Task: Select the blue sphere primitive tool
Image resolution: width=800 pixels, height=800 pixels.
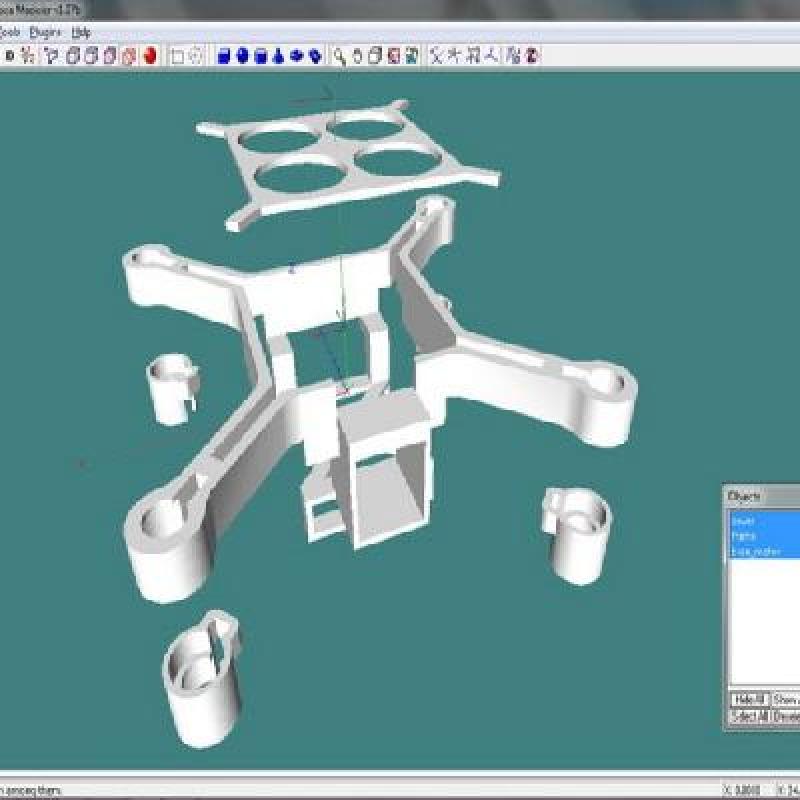Action: click(242, 56)
